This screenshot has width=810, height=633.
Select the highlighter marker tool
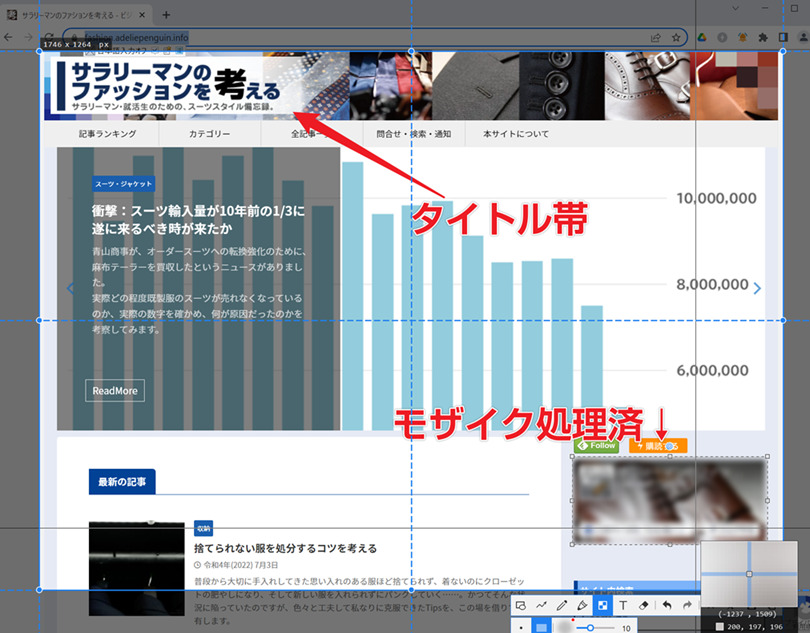point(582,606)
